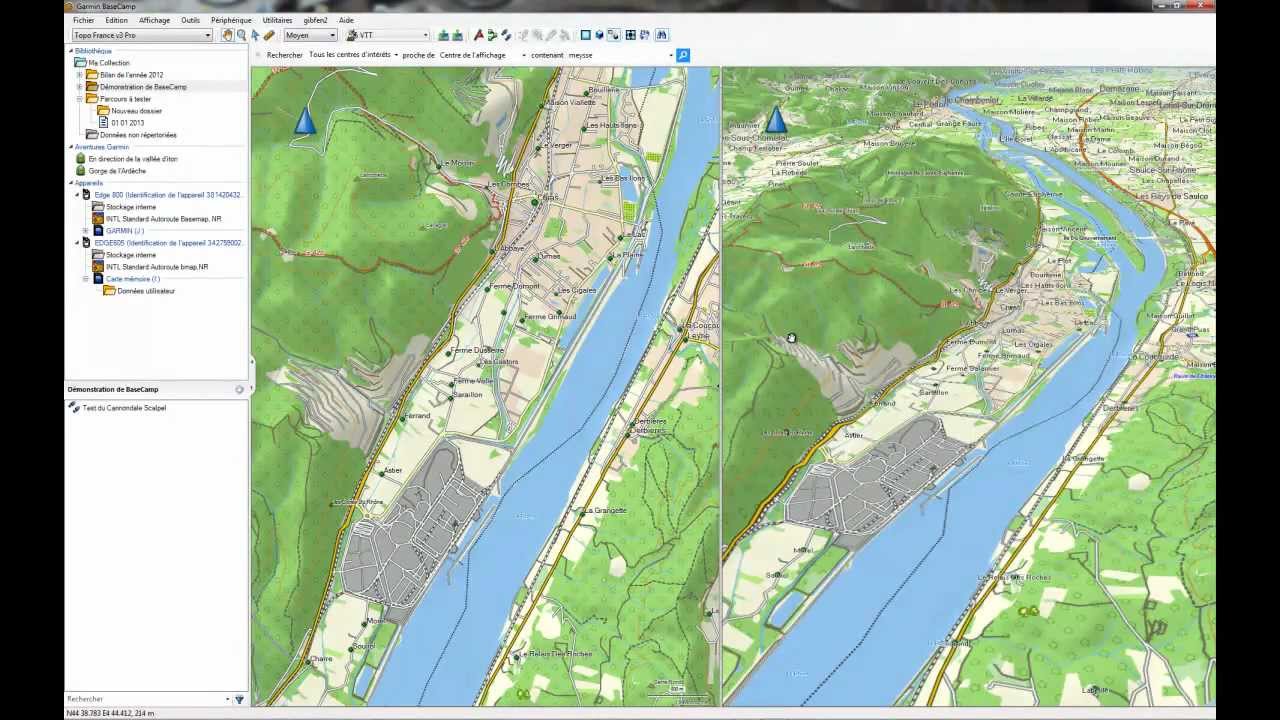Collapse the Appareils section
This screenshot has height=720, width=1280.
(x=71, y=183)
